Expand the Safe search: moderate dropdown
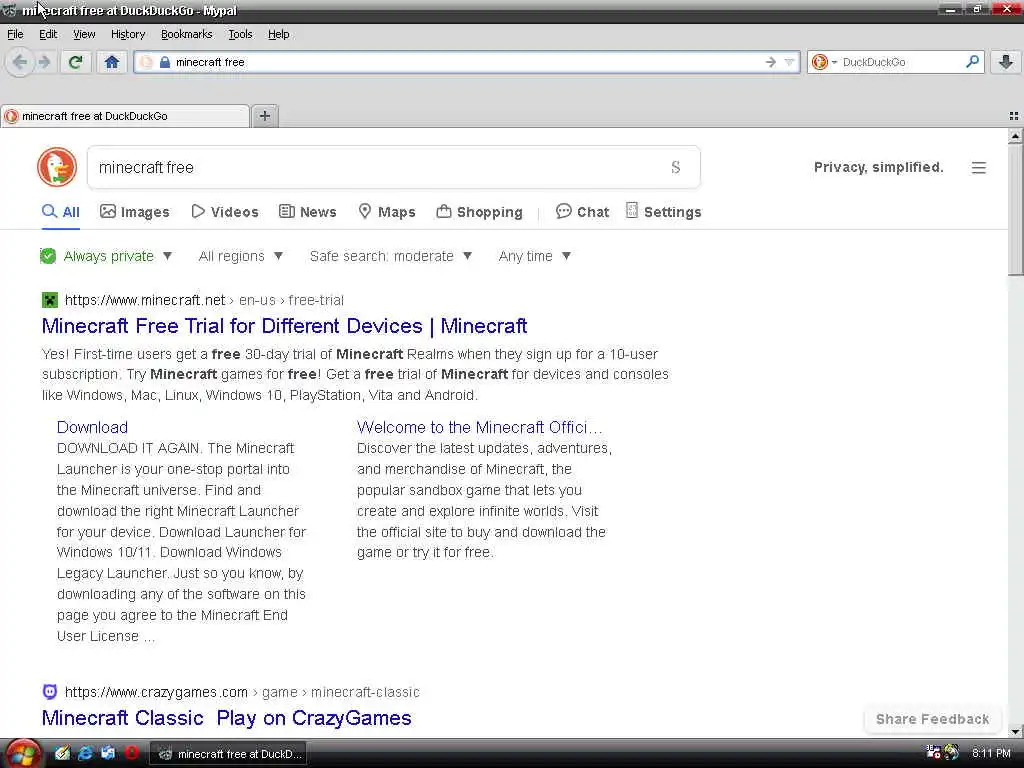The height and width of the screenshot is (768, 1024). tap(391, 256)
